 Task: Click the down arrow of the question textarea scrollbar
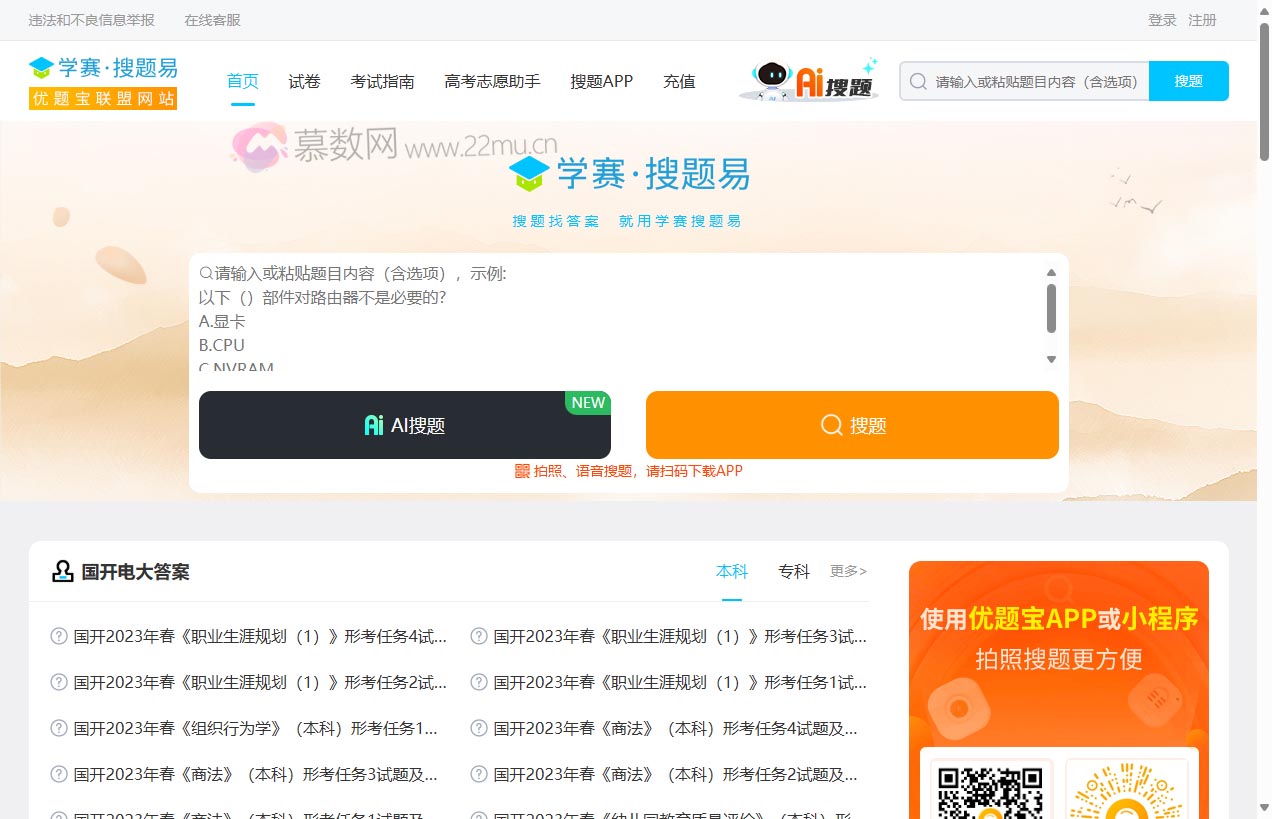1051,358
